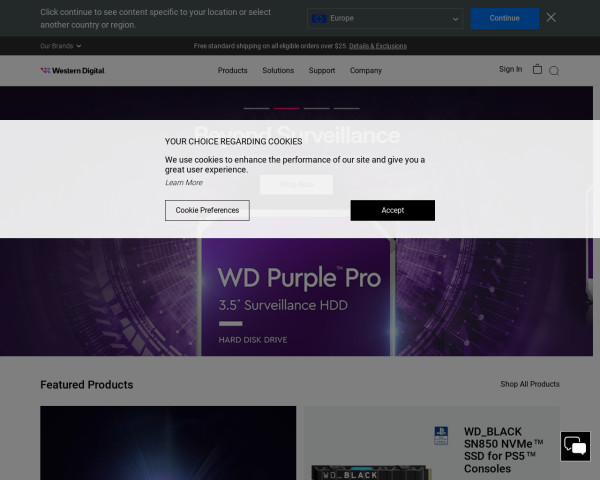Open the Support menu
This screenshot has height=480, width=600.
click(x=322, y=70)
